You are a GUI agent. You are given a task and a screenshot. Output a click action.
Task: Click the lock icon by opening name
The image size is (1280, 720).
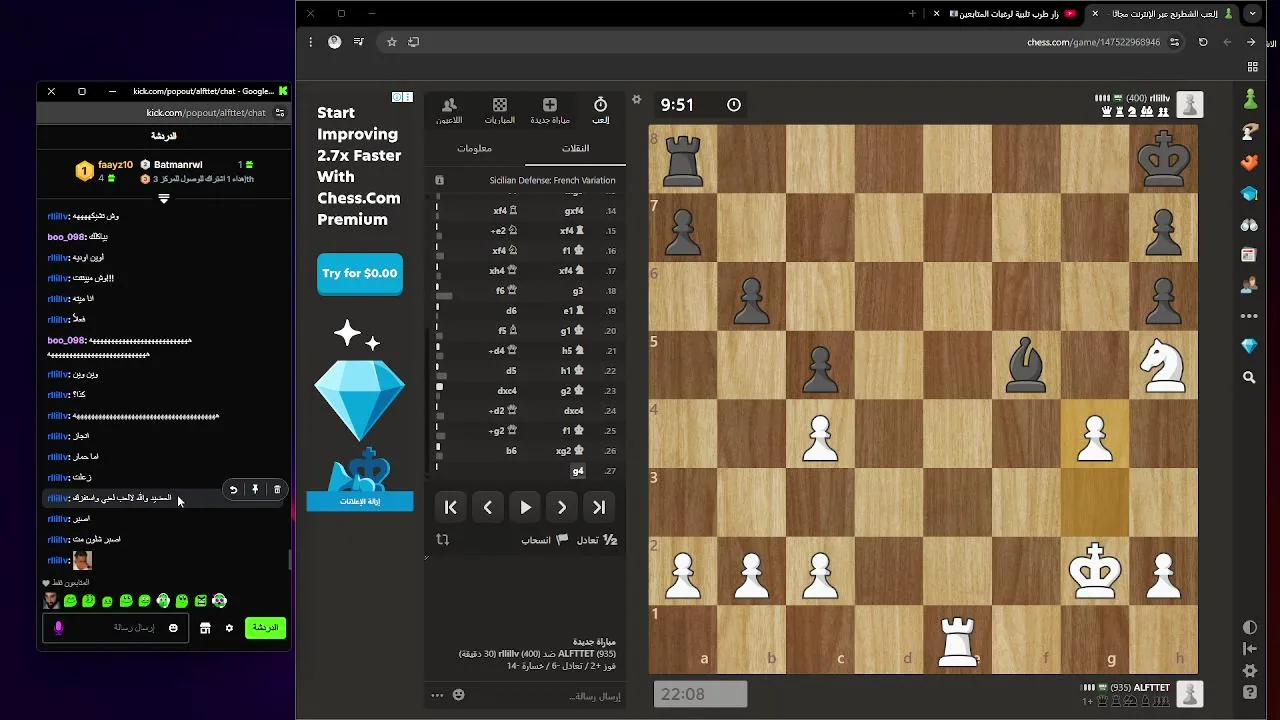[439, 180]
